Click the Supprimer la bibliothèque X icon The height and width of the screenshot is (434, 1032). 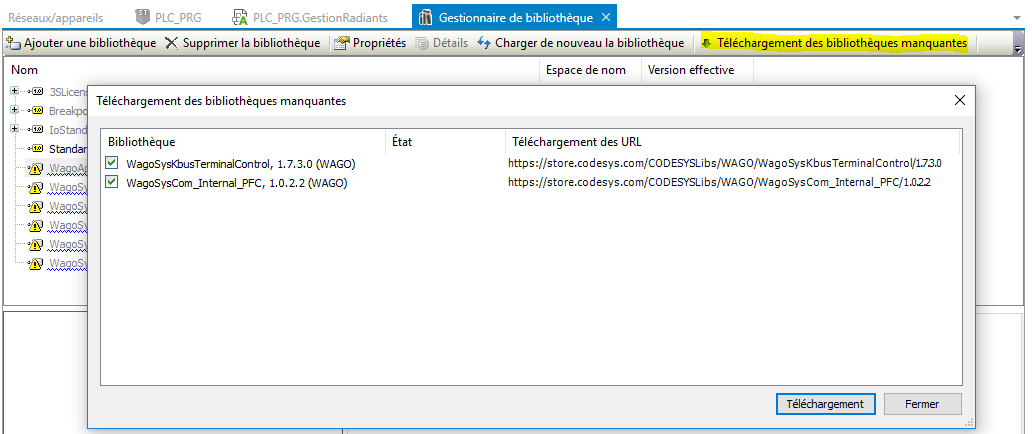pos(173,43)
